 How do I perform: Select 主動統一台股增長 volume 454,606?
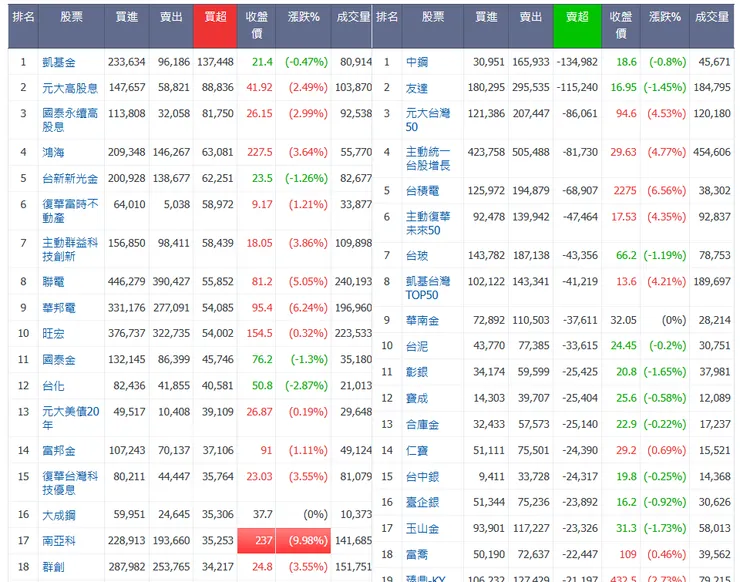(x=712, y=152)
